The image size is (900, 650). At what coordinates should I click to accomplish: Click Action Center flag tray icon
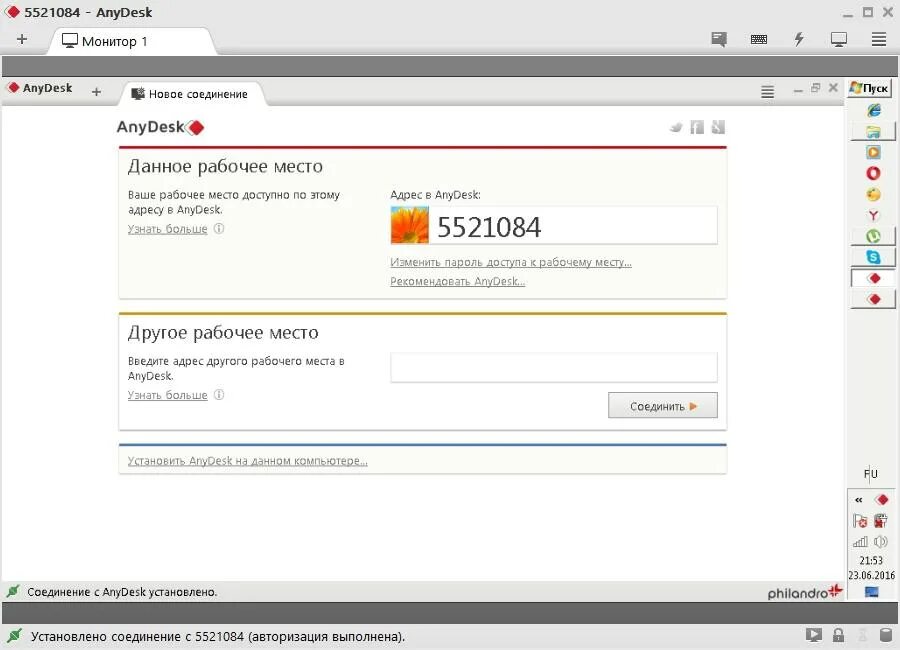point(860,521)
